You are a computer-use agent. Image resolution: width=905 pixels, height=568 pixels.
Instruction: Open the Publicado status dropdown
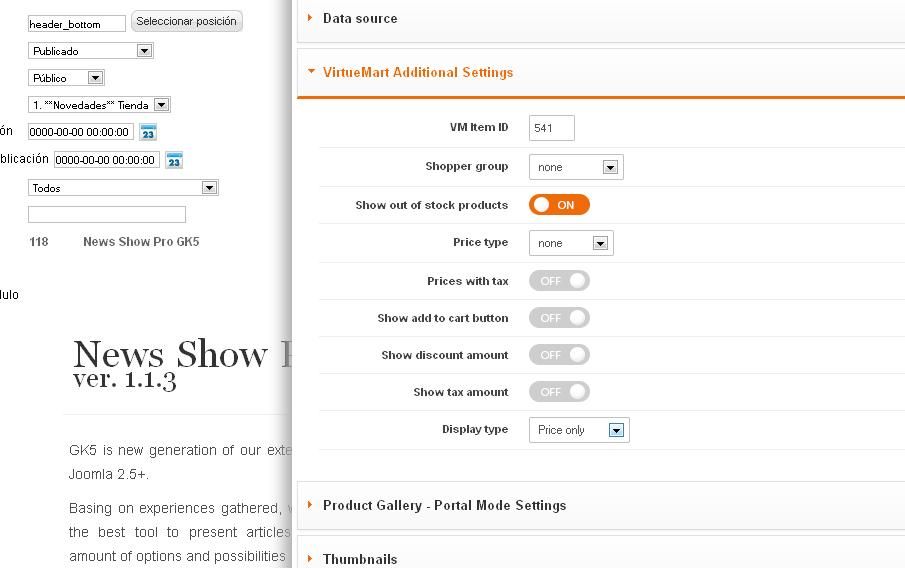point(91,51)
